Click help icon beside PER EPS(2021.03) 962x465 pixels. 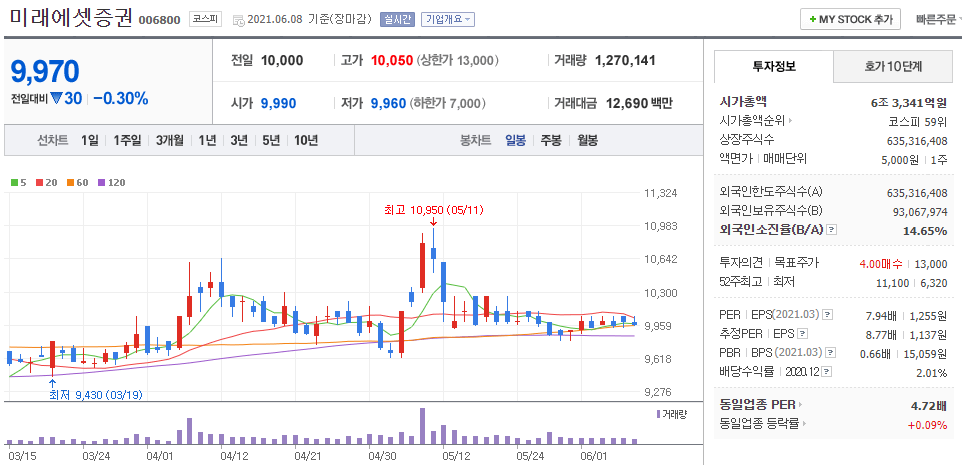coord(828,315)
